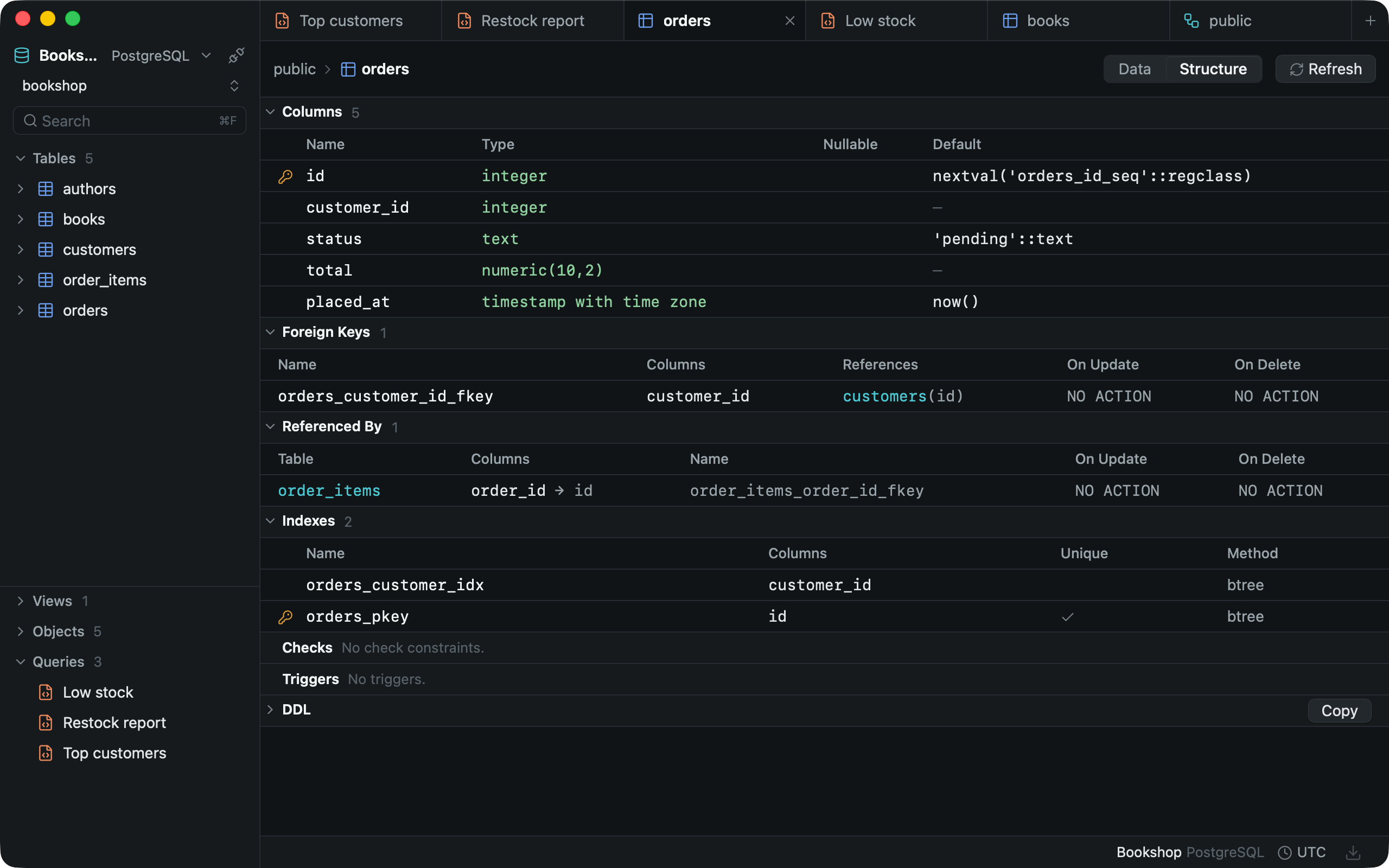Switch to Structure view
The height and width of the screenshot is (868, 1389).
point(1213,69)
